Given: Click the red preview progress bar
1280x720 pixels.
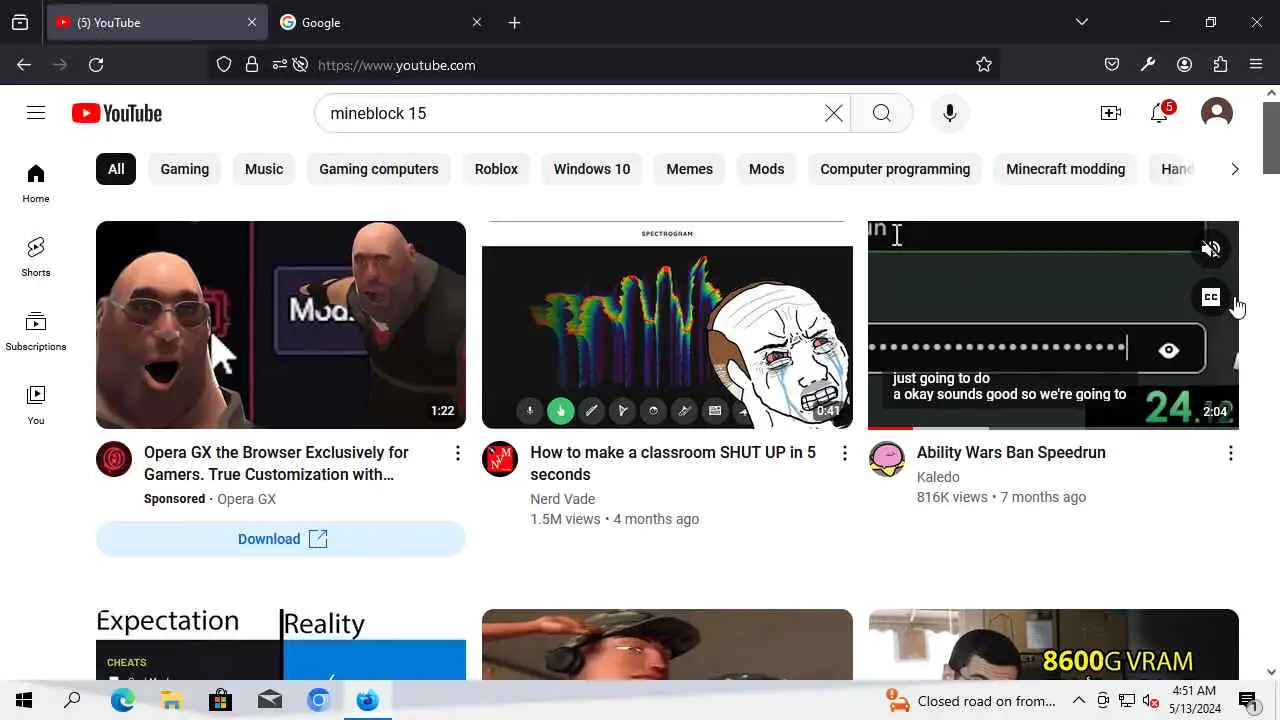Looking at the screenshot, I should pos(890,427).
